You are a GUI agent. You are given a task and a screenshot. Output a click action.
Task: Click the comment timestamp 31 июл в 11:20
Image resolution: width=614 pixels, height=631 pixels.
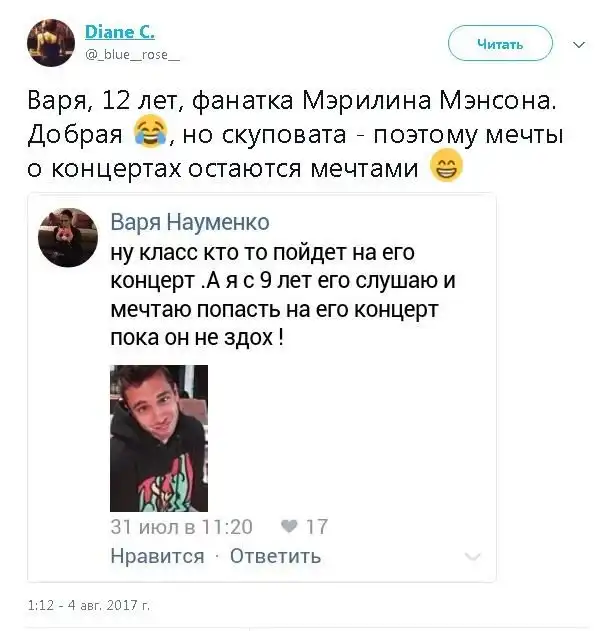pos(181,527)
